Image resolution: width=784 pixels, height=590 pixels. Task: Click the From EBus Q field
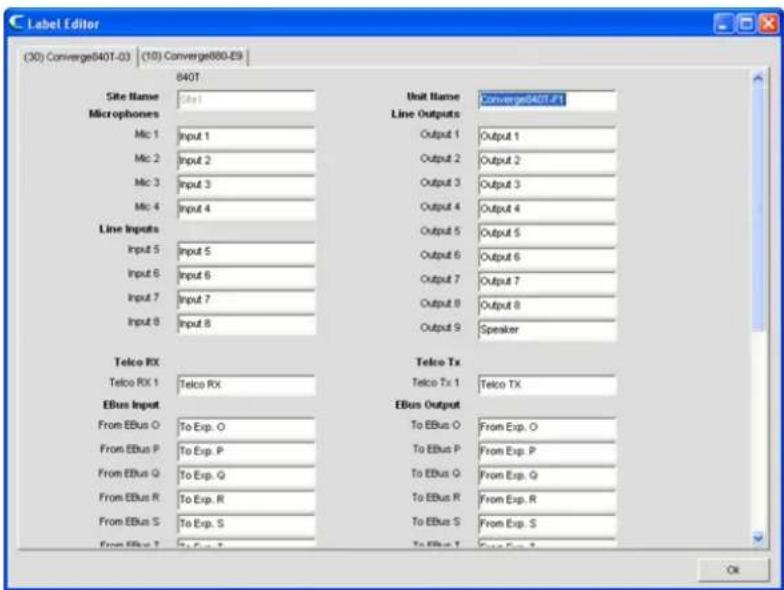pyautogui.click(x=246, y=476)
